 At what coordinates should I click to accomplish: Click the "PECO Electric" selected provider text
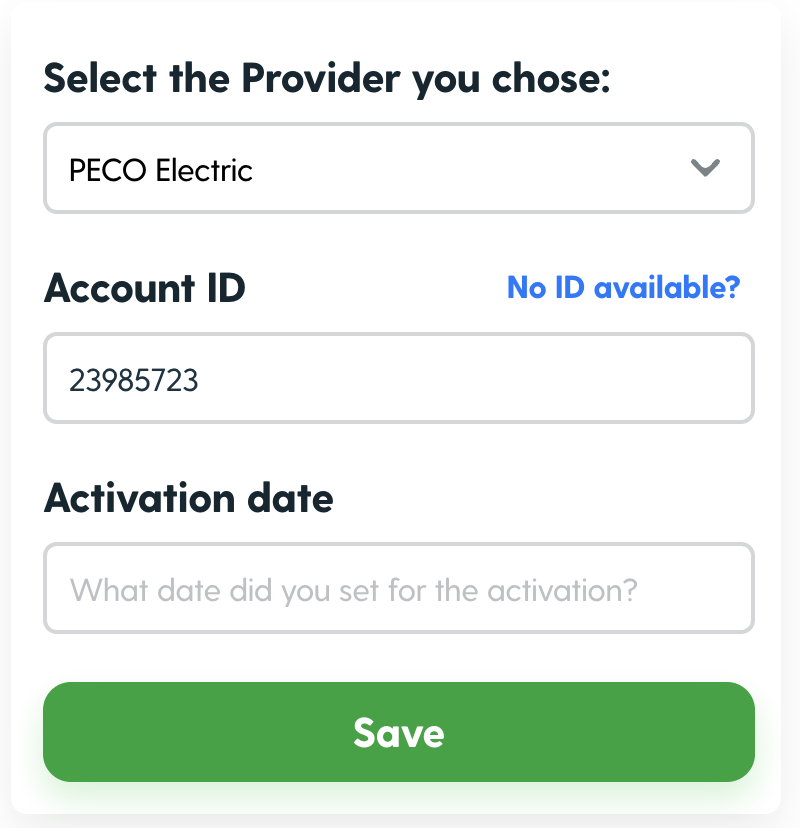pyautogui.click(x=160, y=169)
